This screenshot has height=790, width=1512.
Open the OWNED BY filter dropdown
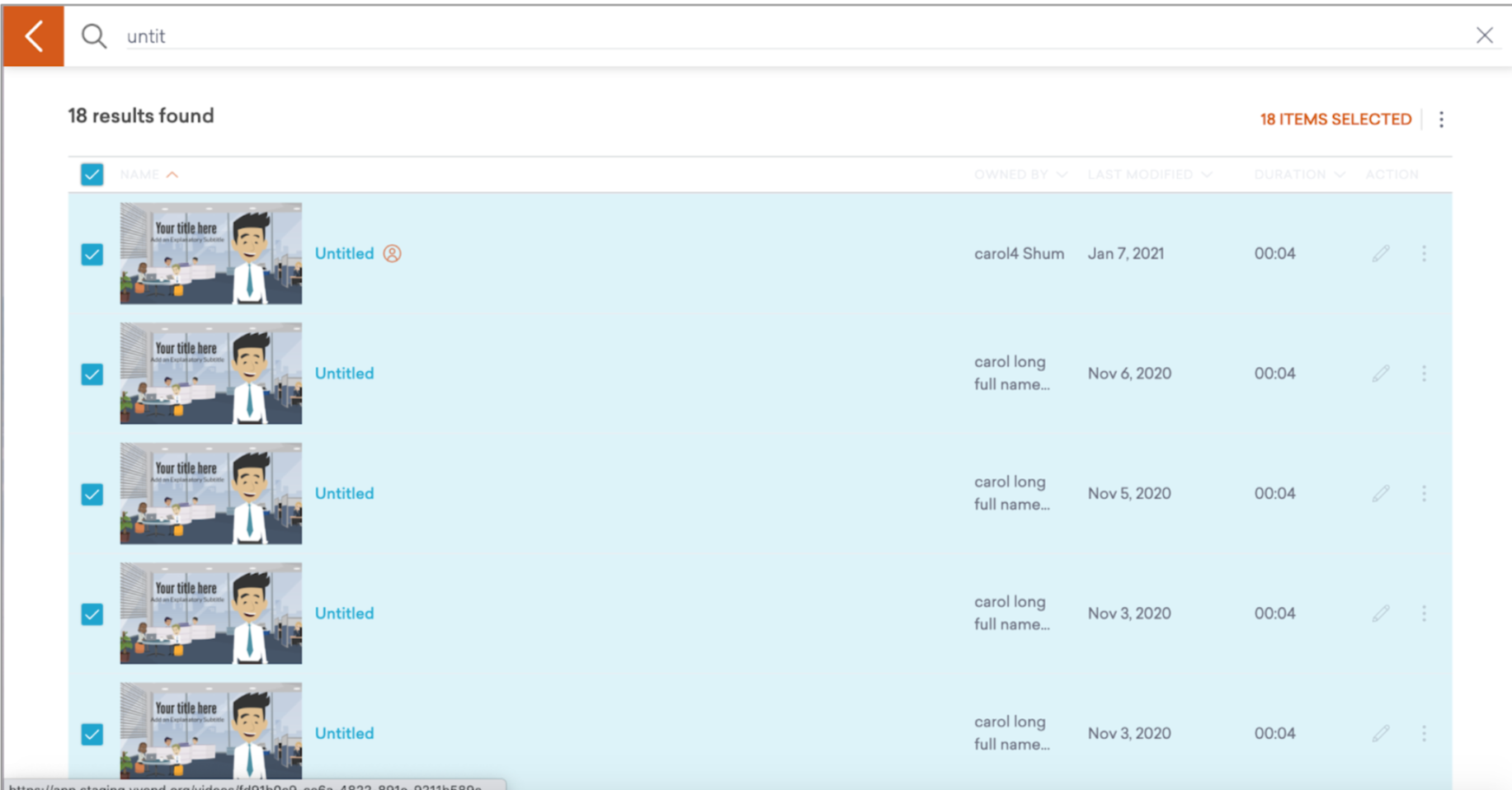[x=1063, y=174]
